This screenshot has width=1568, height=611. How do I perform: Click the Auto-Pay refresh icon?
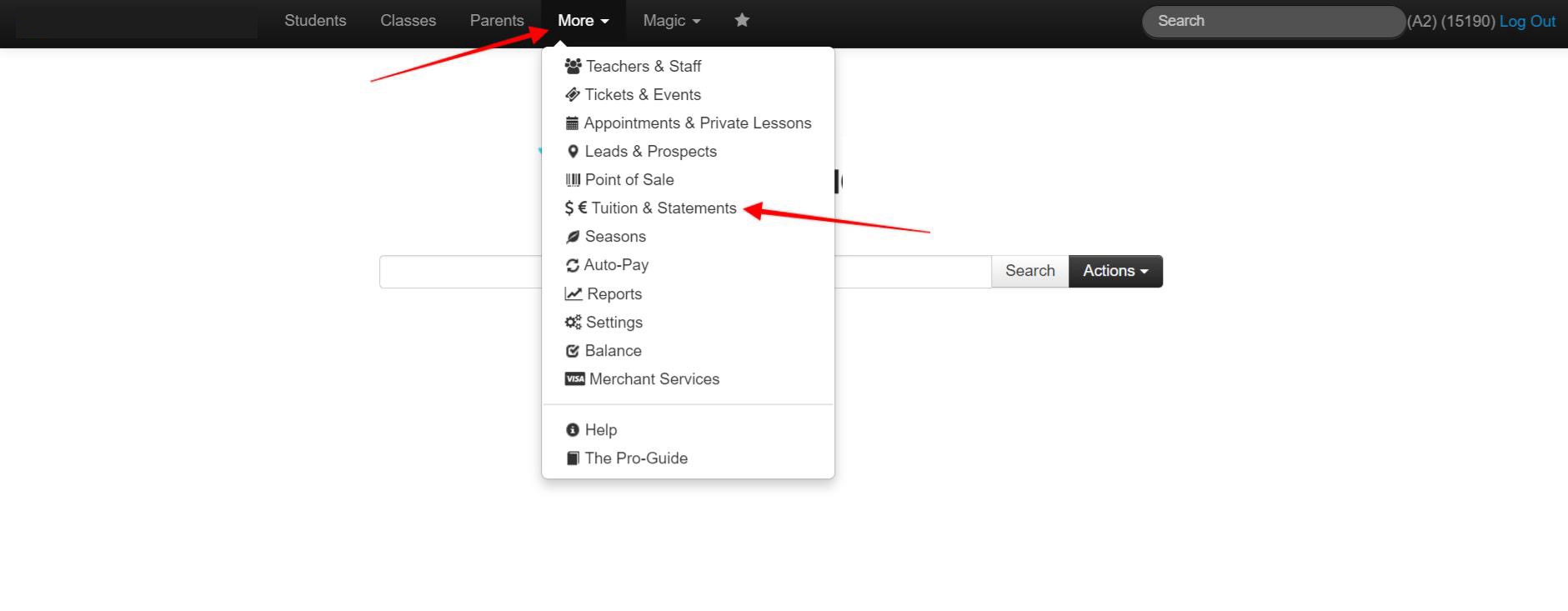(573, 265)
